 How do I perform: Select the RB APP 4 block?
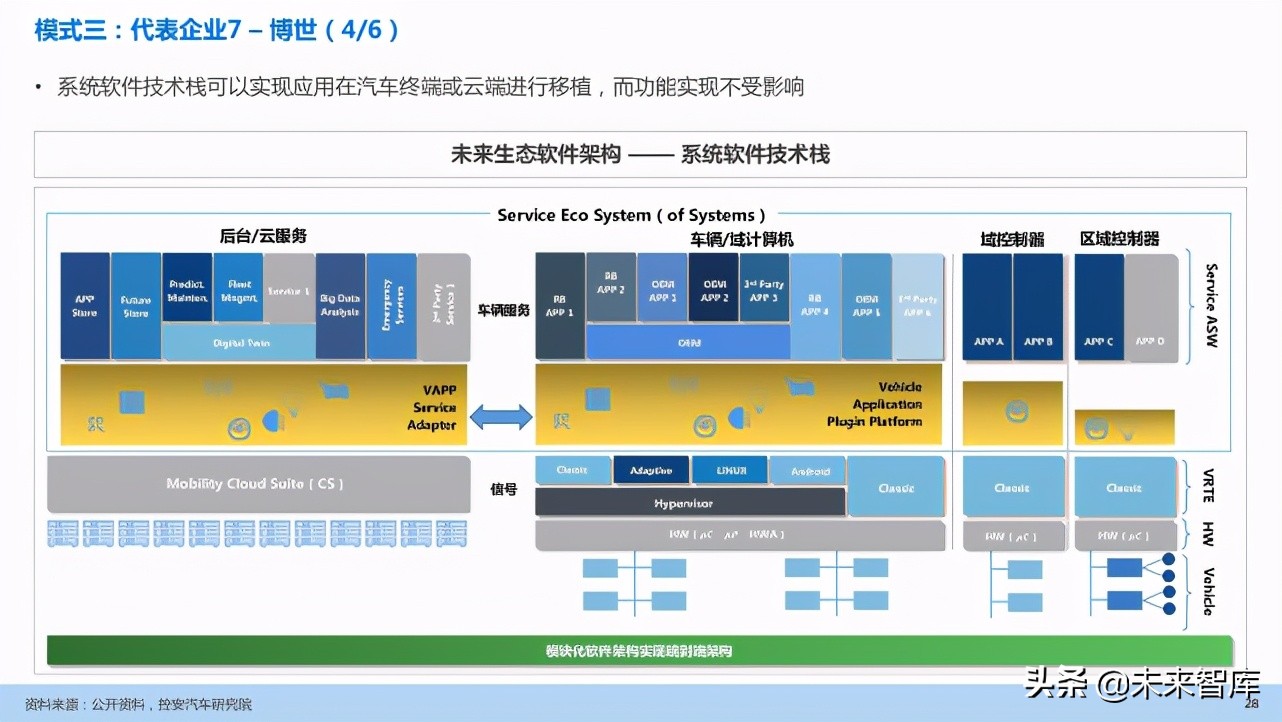pyautogui.click(x=815, y=306)
